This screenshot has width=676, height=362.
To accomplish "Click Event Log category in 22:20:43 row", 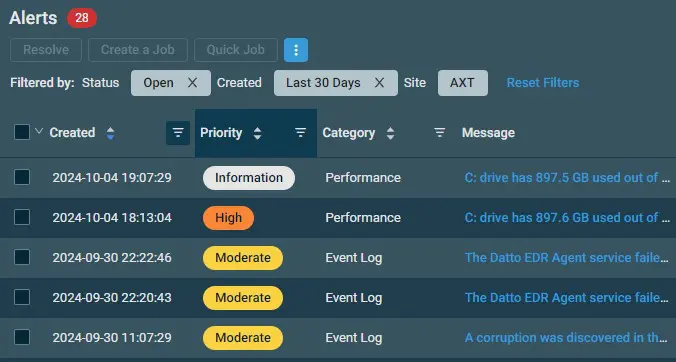I will (x=354, y=298).
